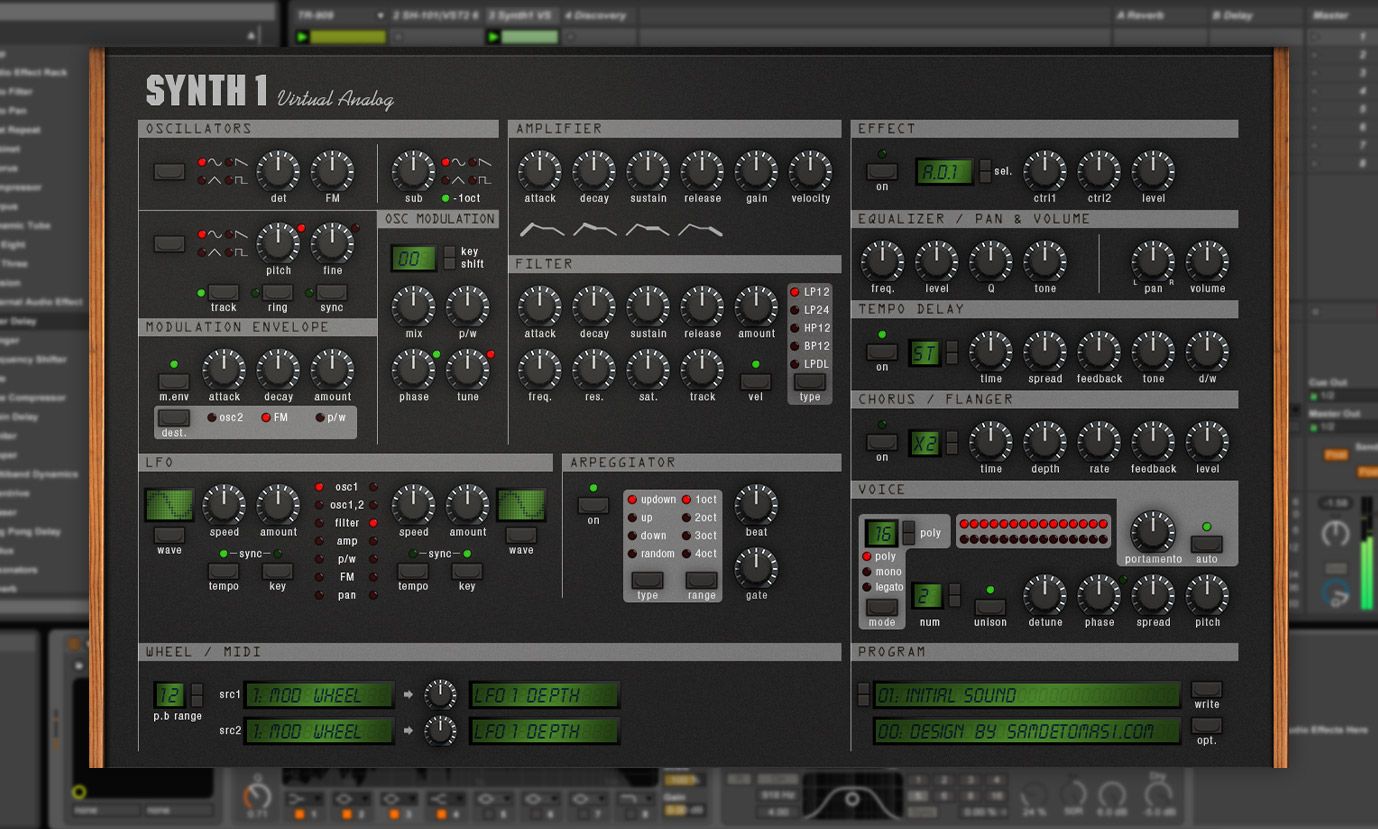Screen dimensions: 1378x829
Task: Toggle the oscillator ring modulation button
Action: click(277, 292)
